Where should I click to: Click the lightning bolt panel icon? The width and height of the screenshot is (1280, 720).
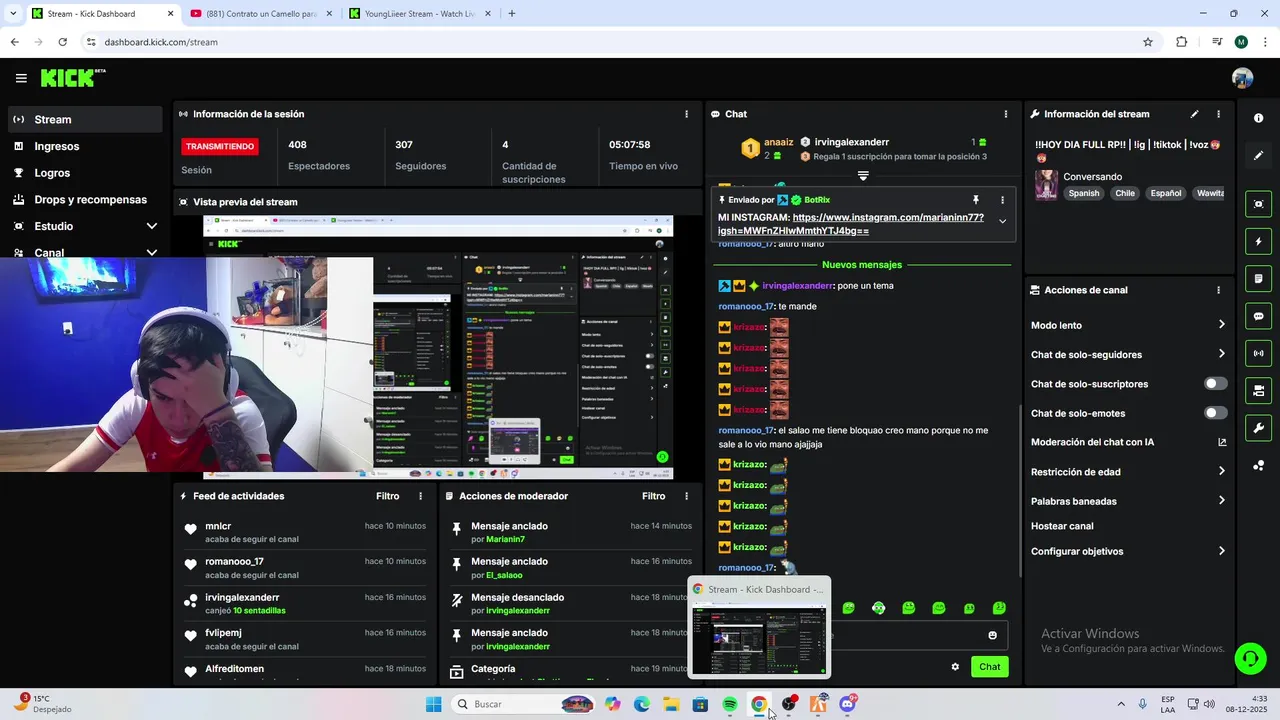(x=1258, y=241)
